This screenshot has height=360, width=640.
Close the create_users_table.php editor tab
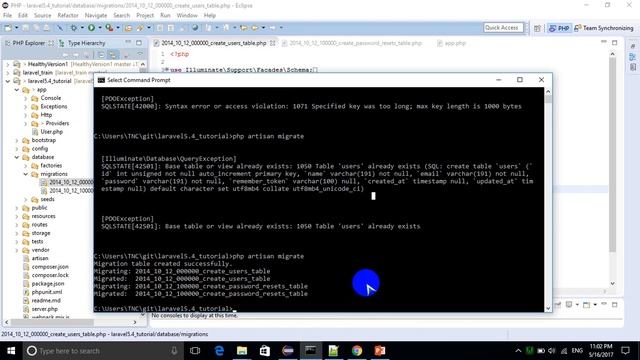[x=272, y=43]
